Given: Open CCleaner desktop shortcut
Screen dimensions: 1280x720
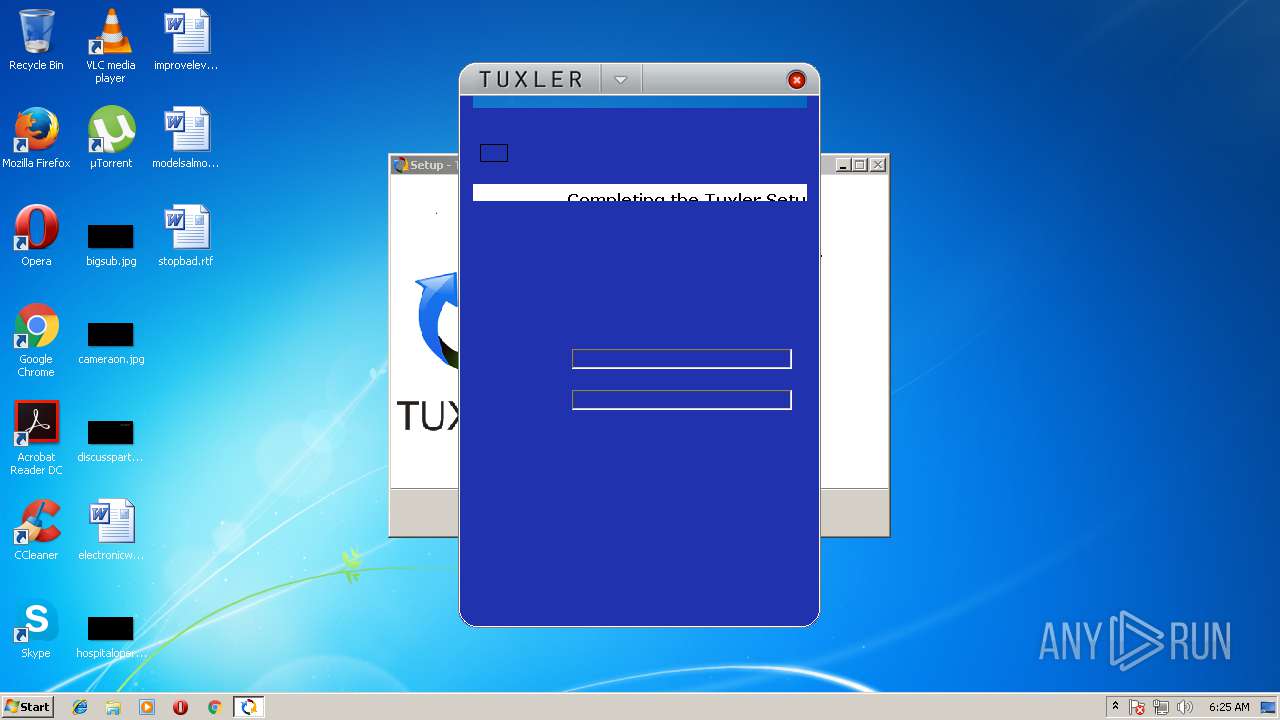Looking at the screenshot, I should click(36, 530).
